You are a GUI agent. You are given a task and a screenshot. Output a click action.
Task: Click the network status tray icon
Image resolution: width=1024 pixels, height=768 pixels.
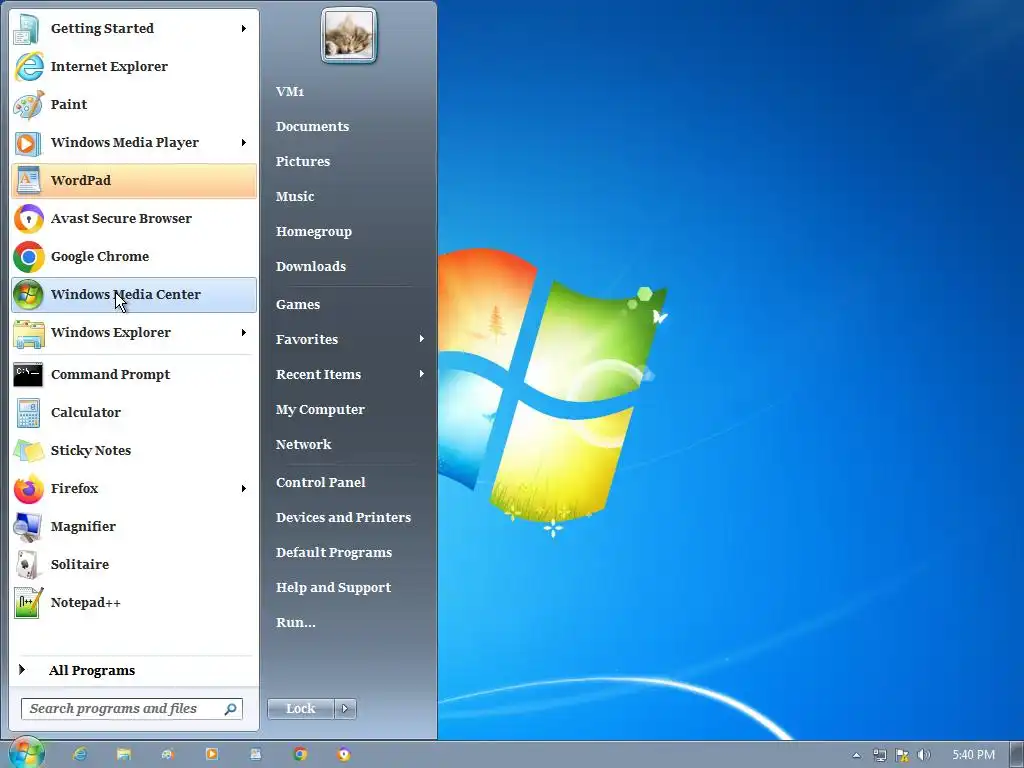coord(880,756)
